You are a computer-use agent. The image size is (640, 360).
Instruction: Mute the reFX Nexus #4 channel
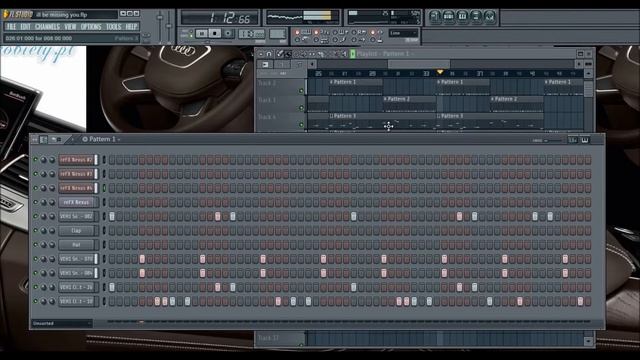click(x=36, y=188)
